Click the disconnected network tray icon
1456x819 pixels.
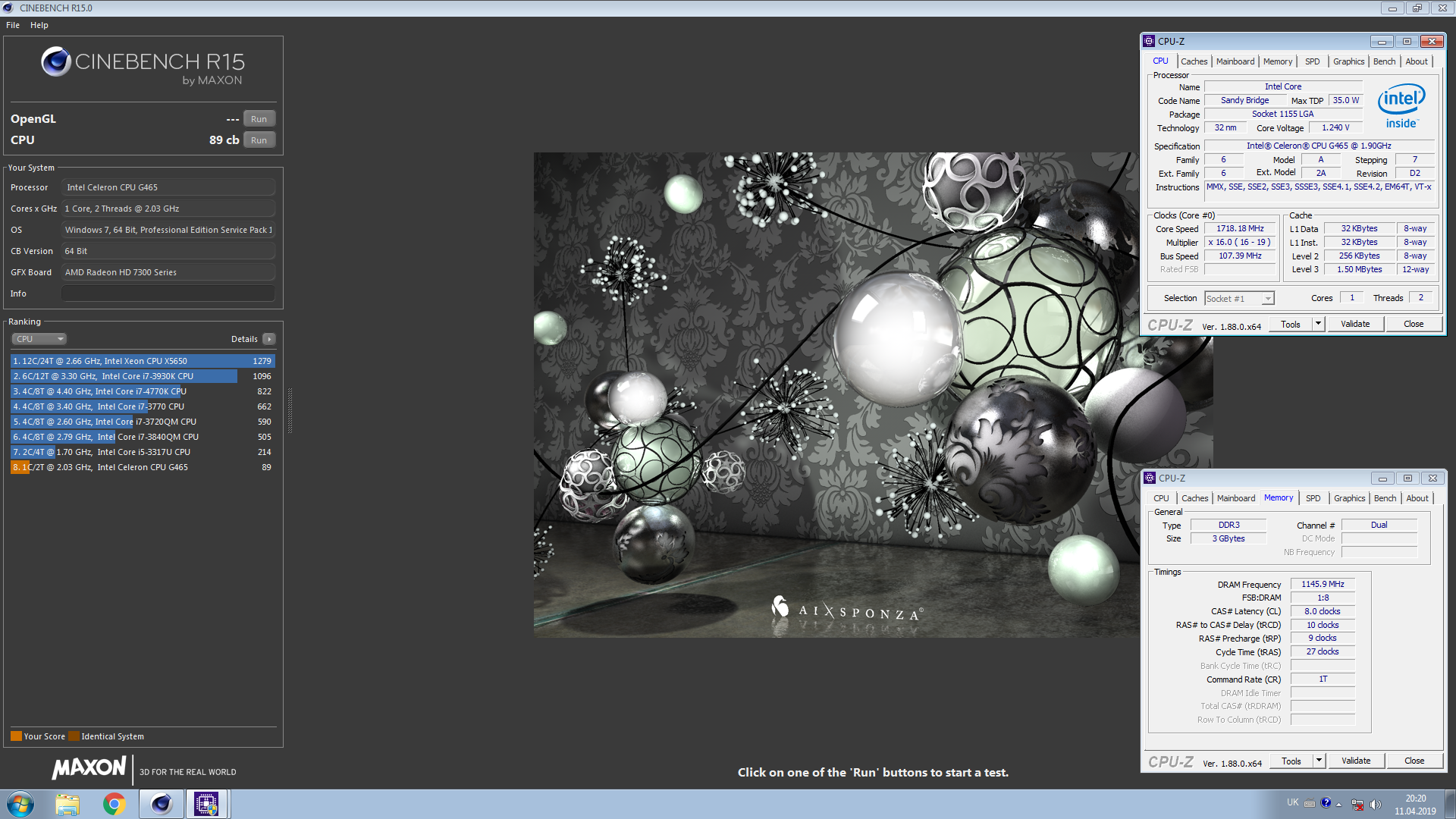pos(1357,805)
